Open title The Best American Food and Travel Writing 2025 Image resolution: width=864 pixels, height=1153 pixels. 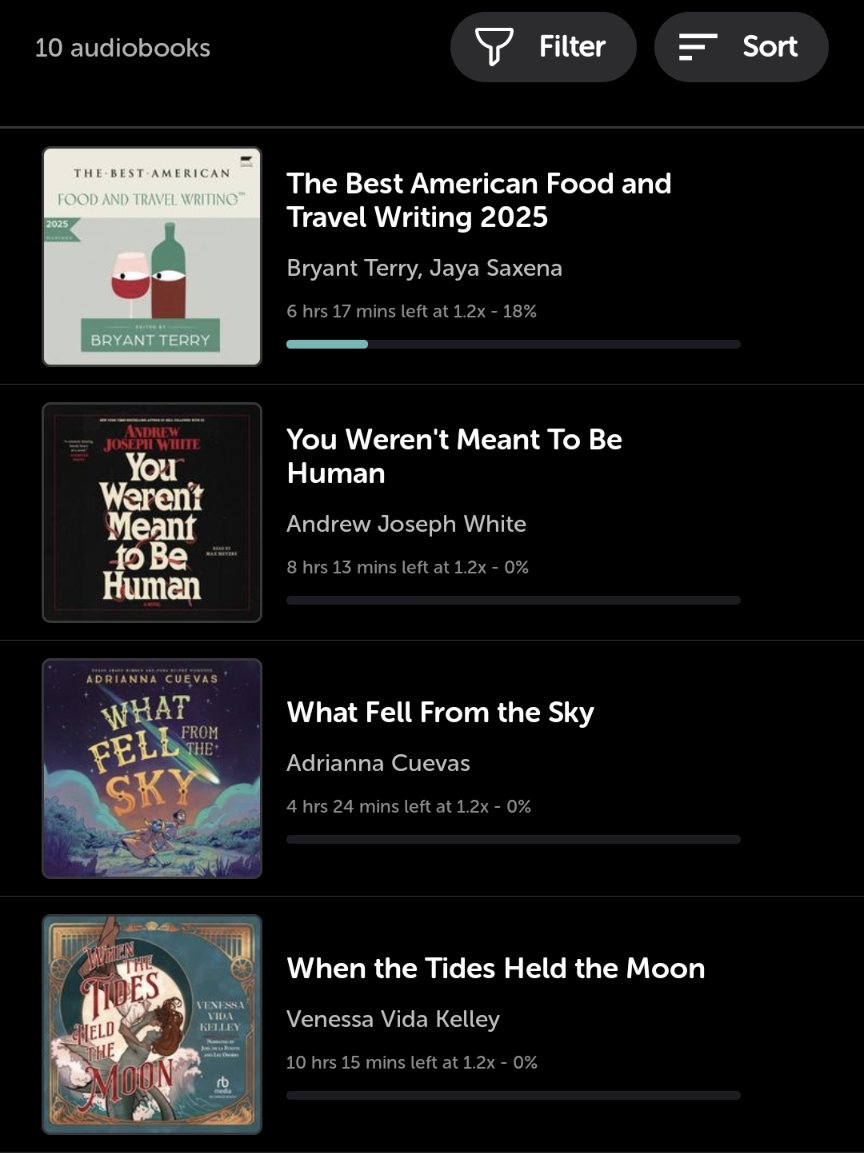coord(478,200)
